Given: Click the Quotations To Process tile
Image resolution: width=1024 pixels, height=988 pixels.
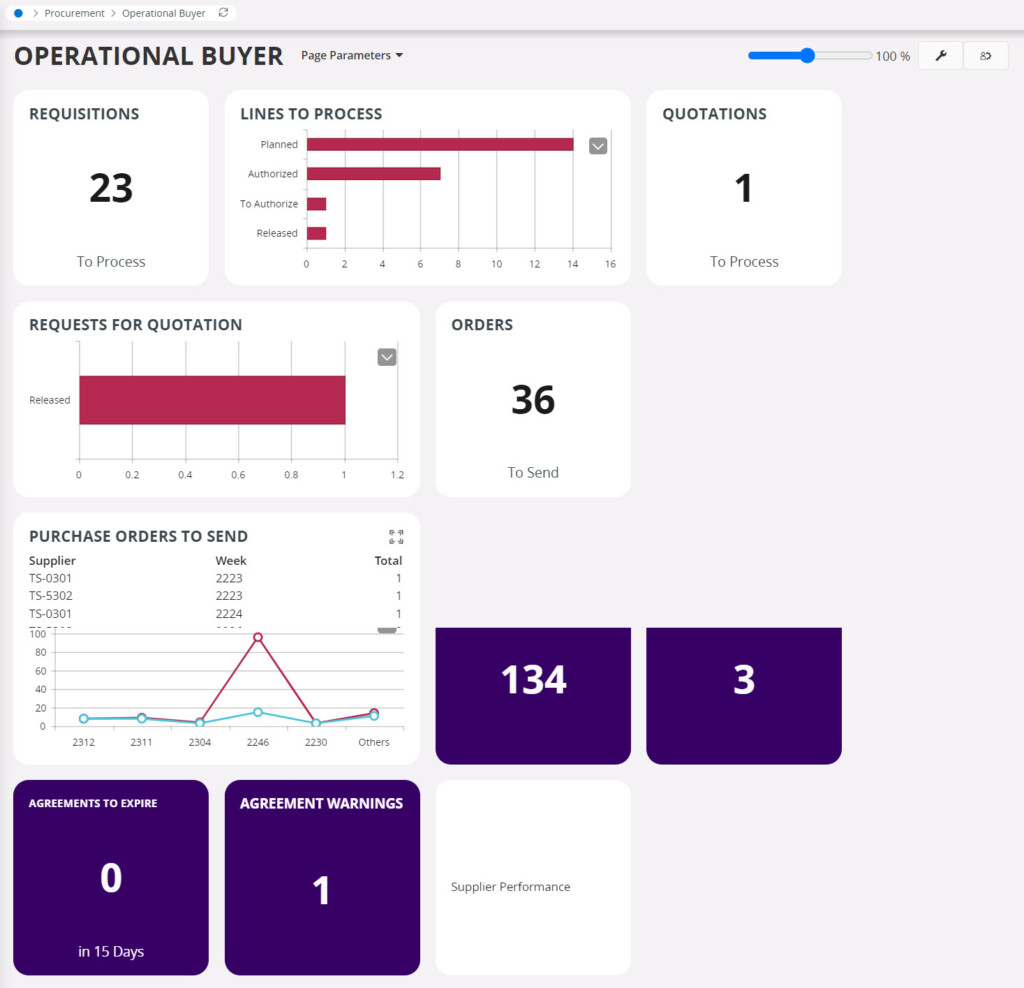Looking at the screenshot, I should pos(743,188).
